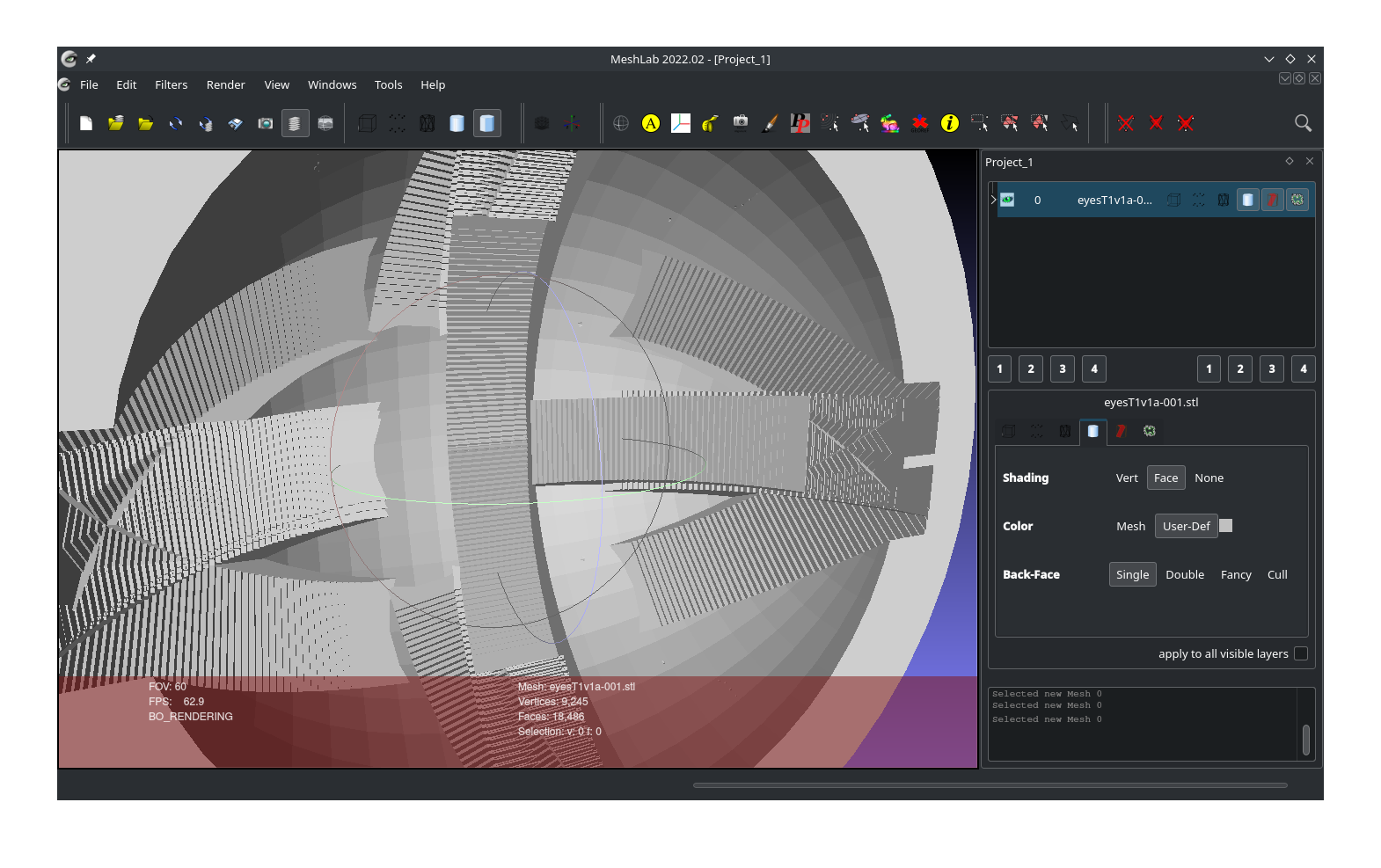Set Shading to None
Image resolution: width=1381 pixels, height=868 pixels.
point(1209,478)
